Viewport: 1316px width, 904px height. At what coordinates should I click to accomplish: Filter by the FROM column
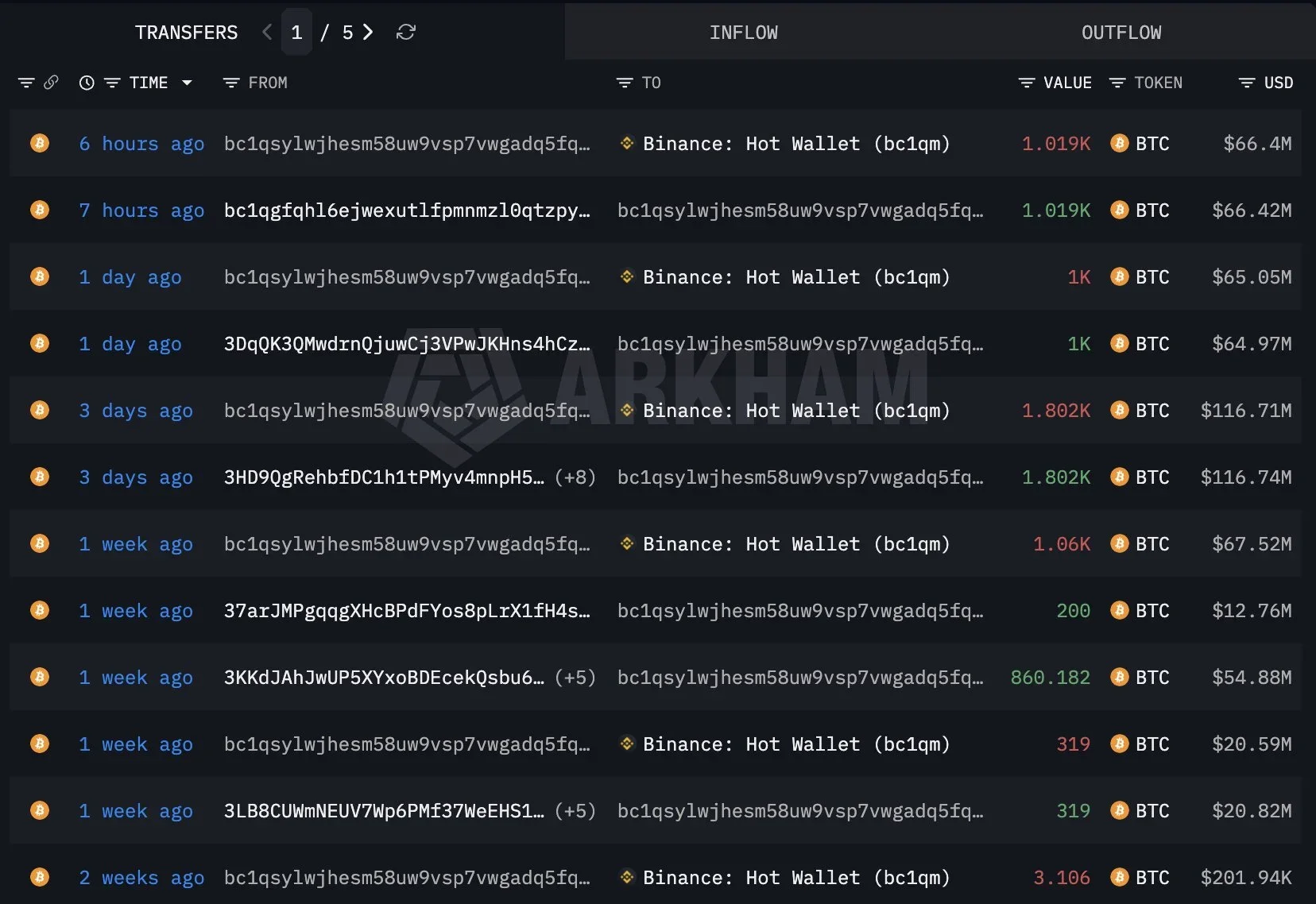click(231, 83)
